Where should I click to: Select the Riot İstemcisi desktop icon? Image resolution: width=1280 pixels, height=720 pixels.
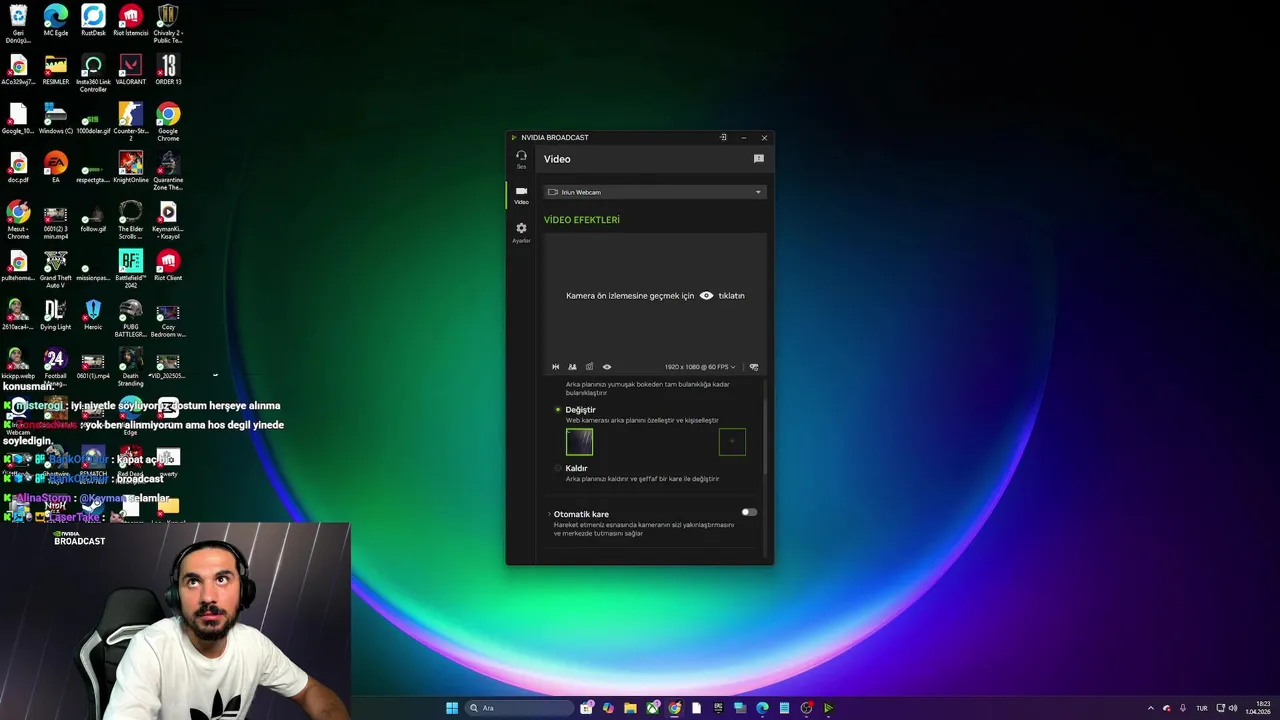coord(130,21)
